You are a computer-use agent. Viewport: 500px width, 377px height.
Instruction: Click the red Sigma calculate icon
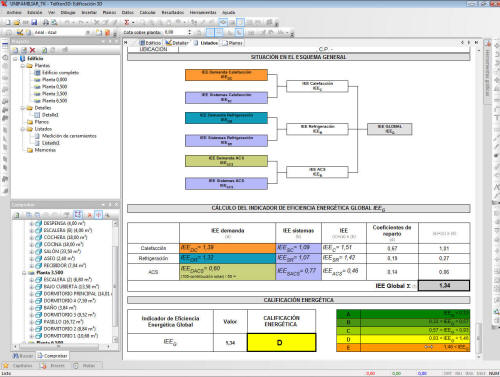click(x=127, y=22)
